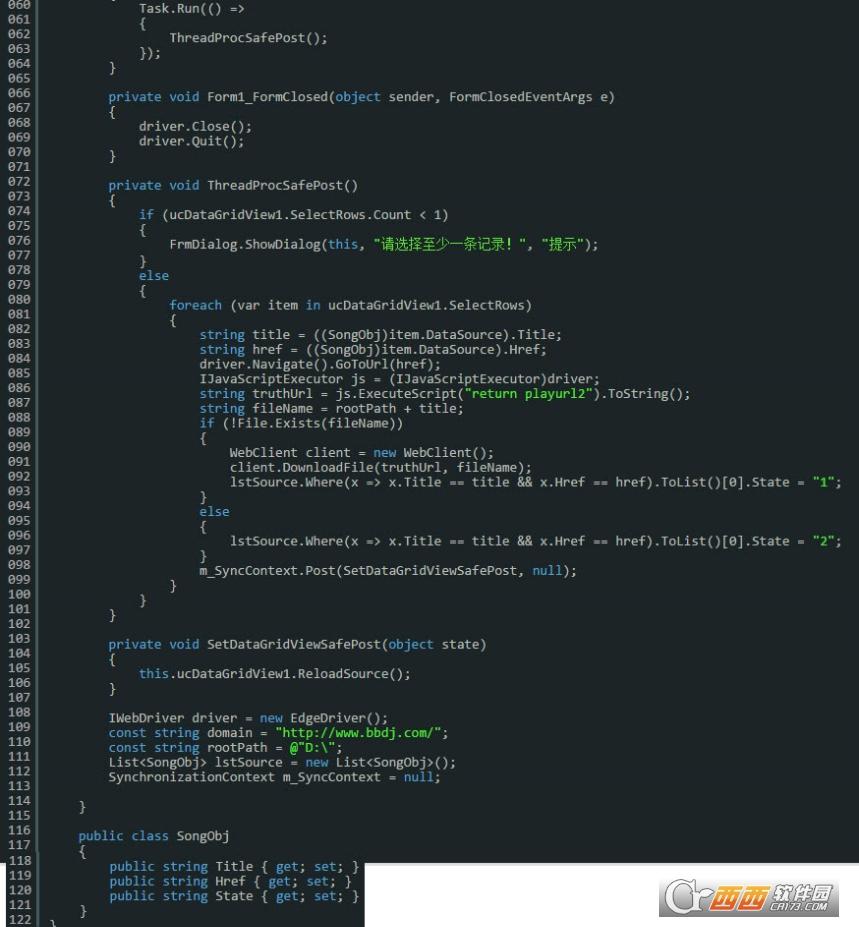Click the List<SongObj> lstSource declaration
The width and height of the screenshot is (859, 927).
point(282,763)
